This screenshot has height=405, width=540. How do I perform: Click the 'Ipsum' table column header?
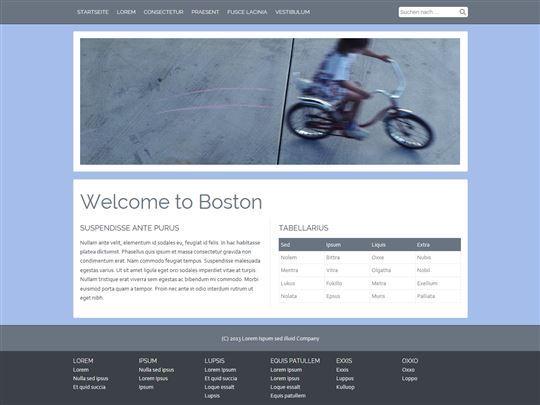tap(333, 245)
